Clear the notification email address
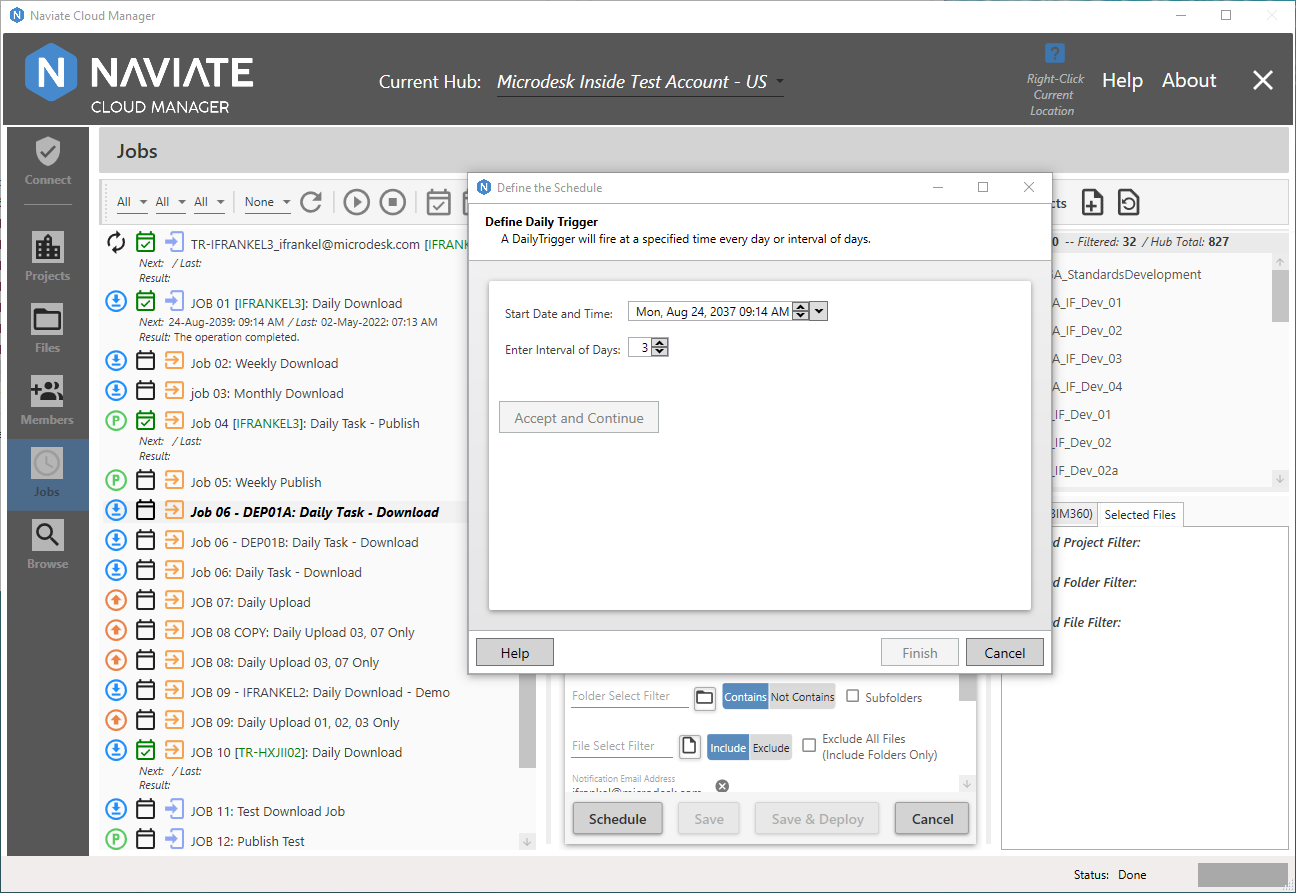The width and height of the screenshot is (1296, 893). pyautogui.click(x=722, y=786)
